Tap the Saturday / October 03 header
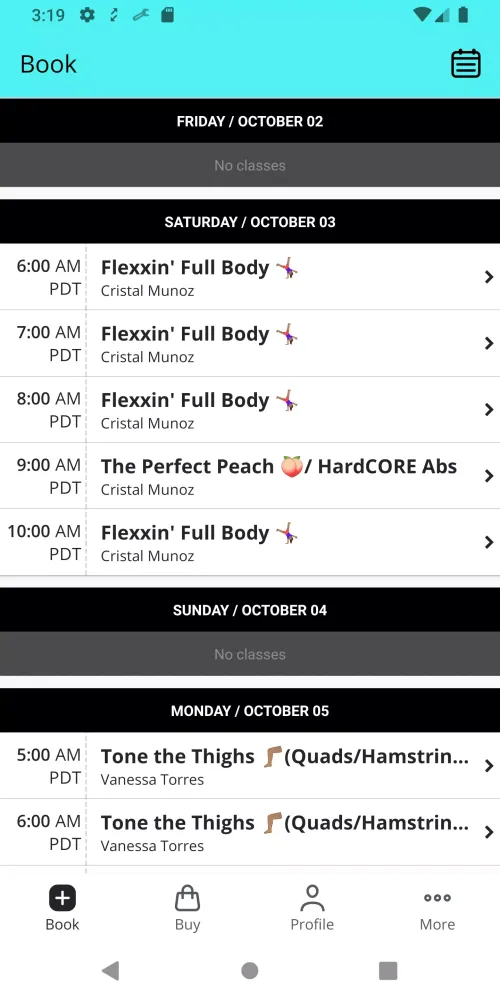Viewport: 500px width, 1000px height. point(250,222)
